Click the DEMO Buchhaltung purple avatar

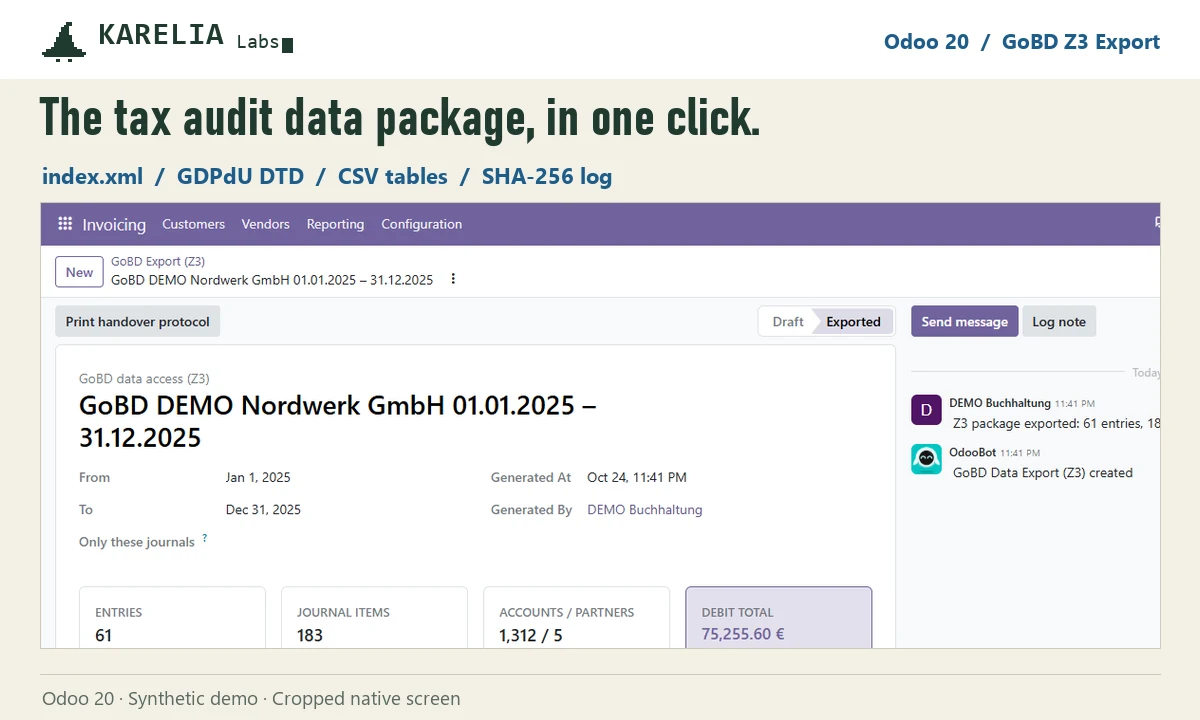(926, 410)
